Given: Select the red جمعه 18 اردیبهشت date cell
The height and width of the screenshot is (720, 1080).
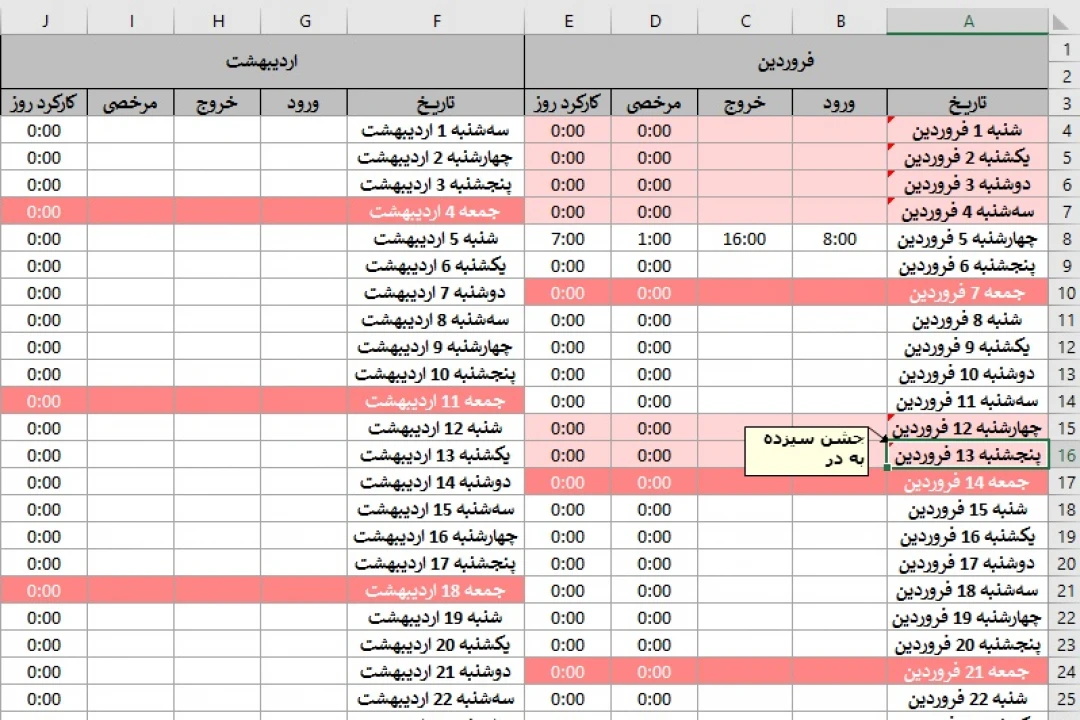Looking at the screenshot, I should 436,590.
